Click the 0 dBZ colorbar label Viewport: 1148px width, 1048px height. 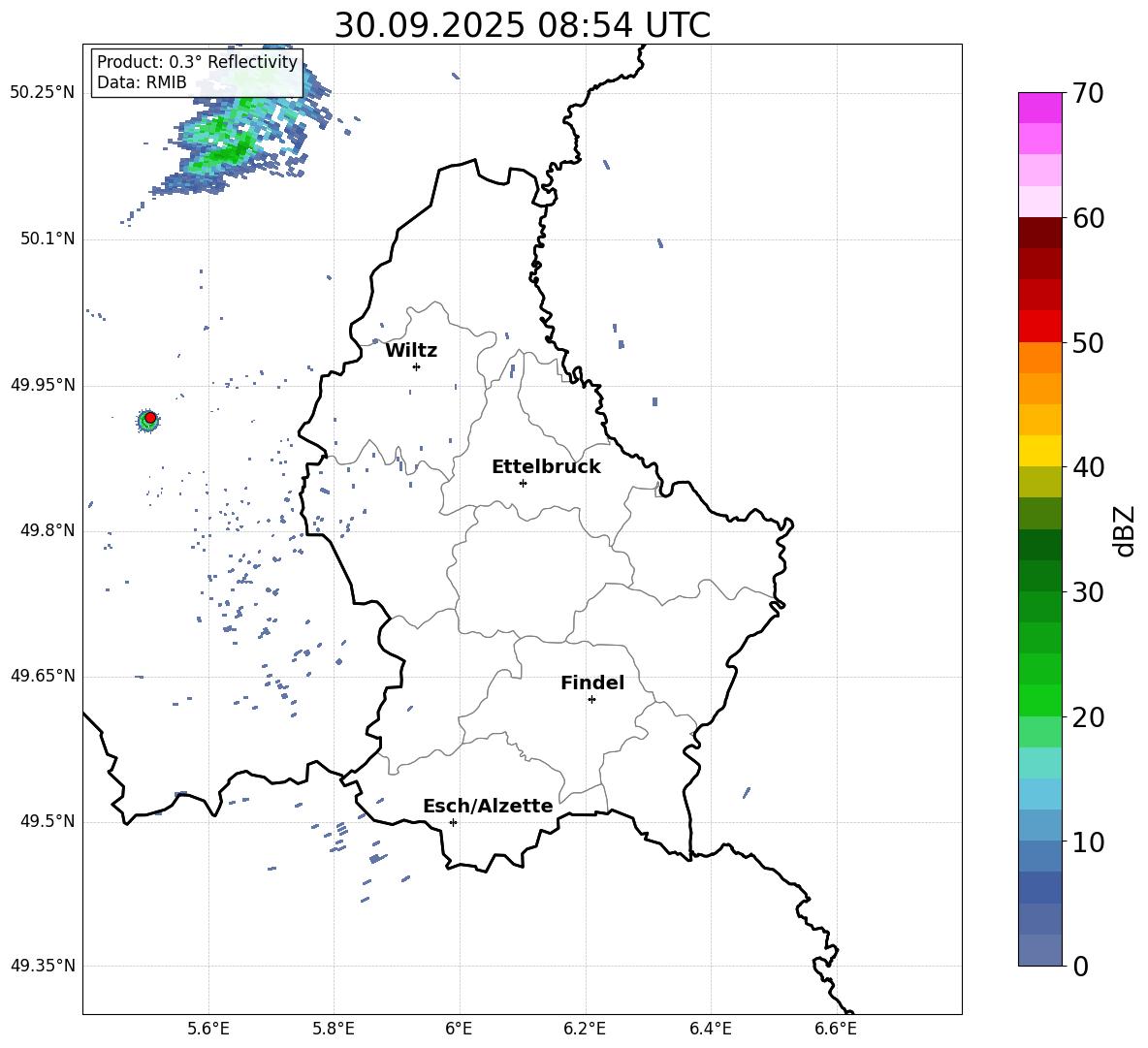1080,967
